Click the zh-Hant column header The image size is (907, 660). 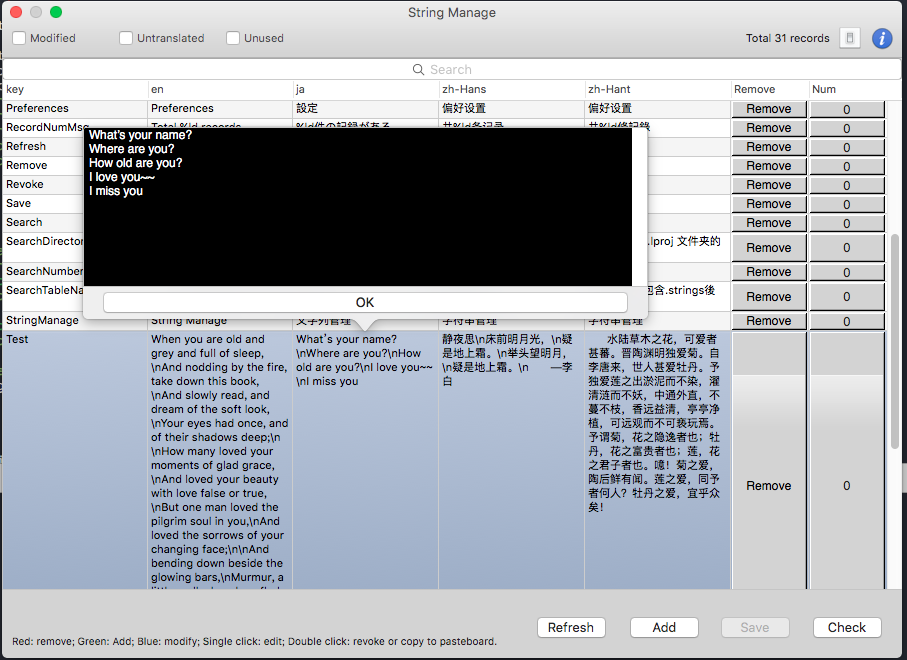click(x=658, y=90)
